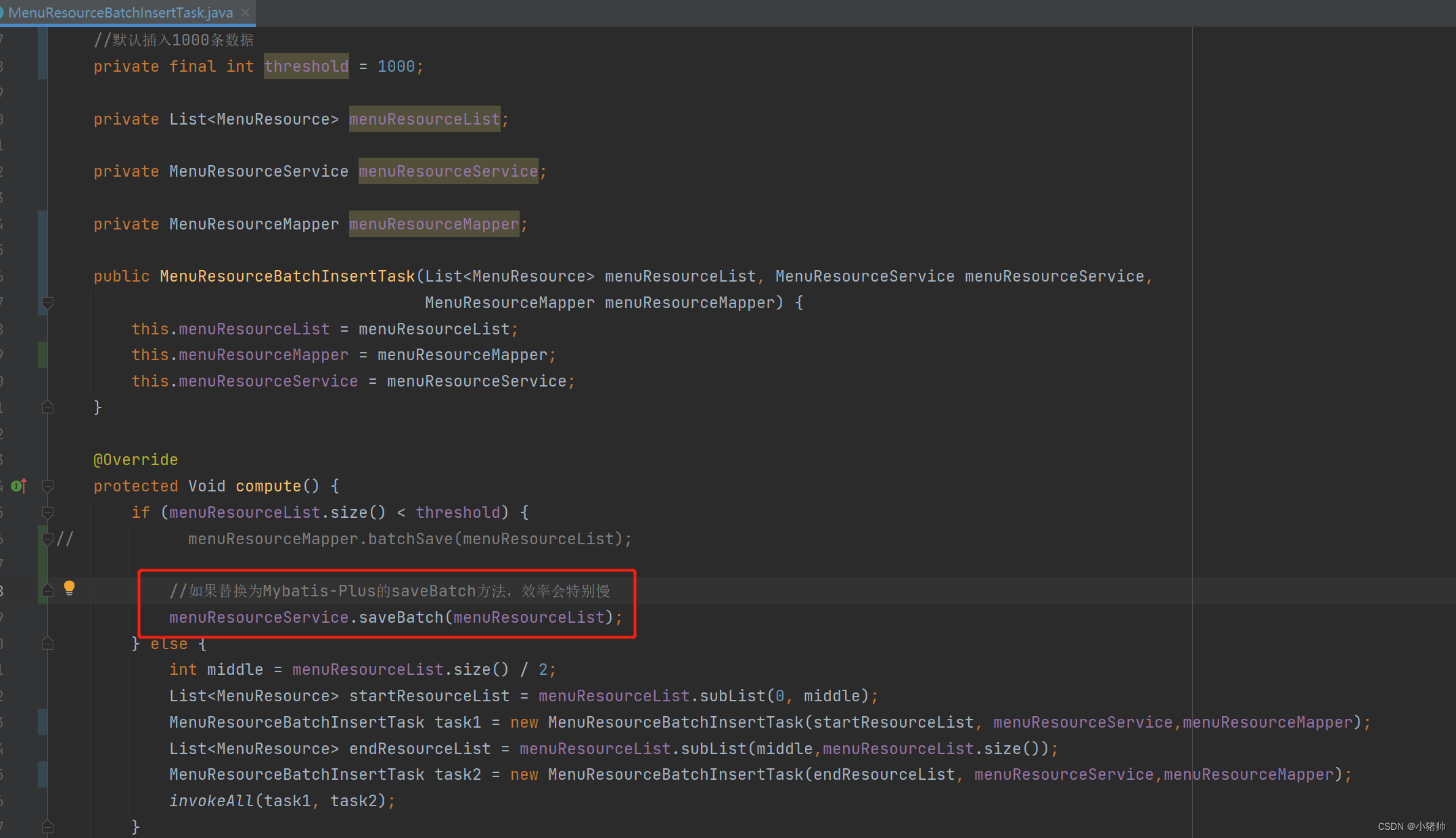Click the constructor closing-brace fold marker

pyautogui.click(x=47, y=407)
